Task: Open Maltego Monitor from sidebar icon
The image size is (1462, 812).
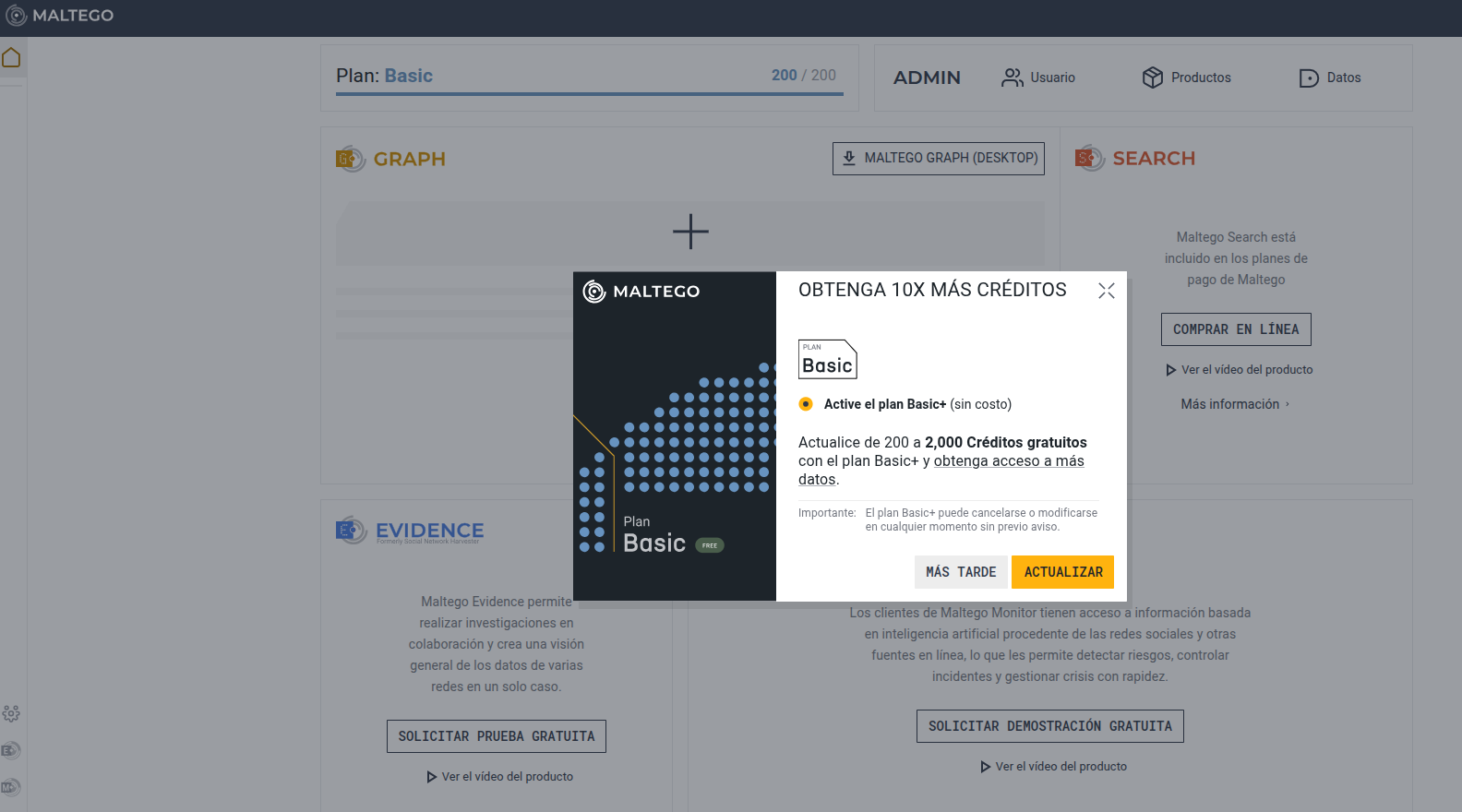Action: pos(11,787)
